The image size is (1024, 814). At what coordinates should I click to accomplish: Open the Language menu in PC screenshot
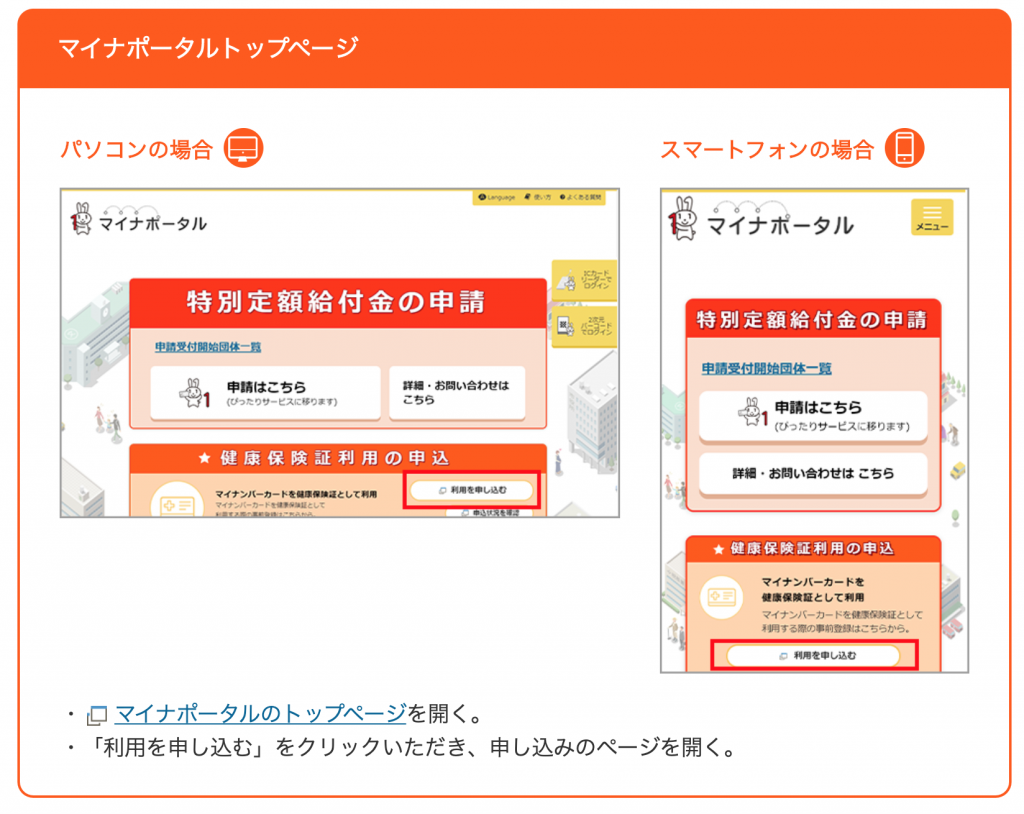tap(497, 198)
